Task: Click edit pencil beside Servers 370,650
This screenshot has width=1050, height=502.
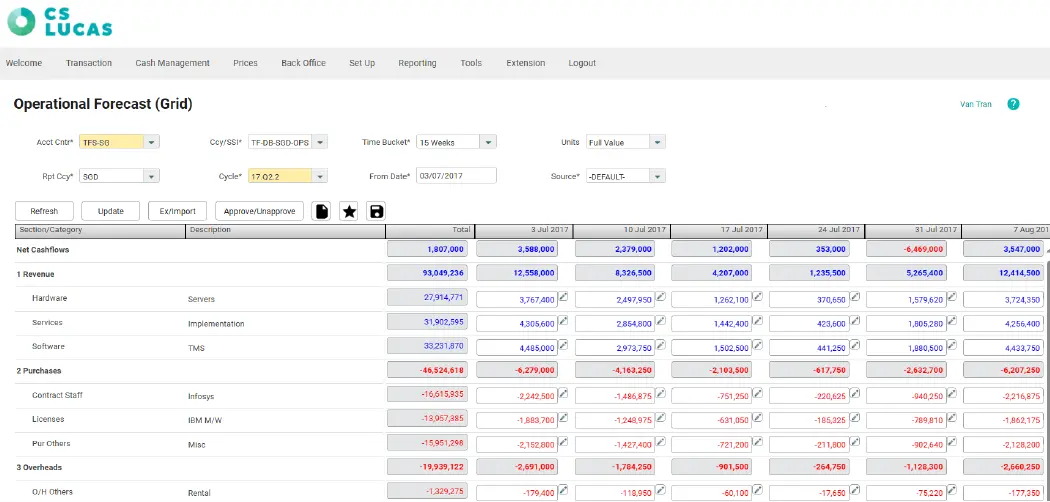Action: (854, 297)
